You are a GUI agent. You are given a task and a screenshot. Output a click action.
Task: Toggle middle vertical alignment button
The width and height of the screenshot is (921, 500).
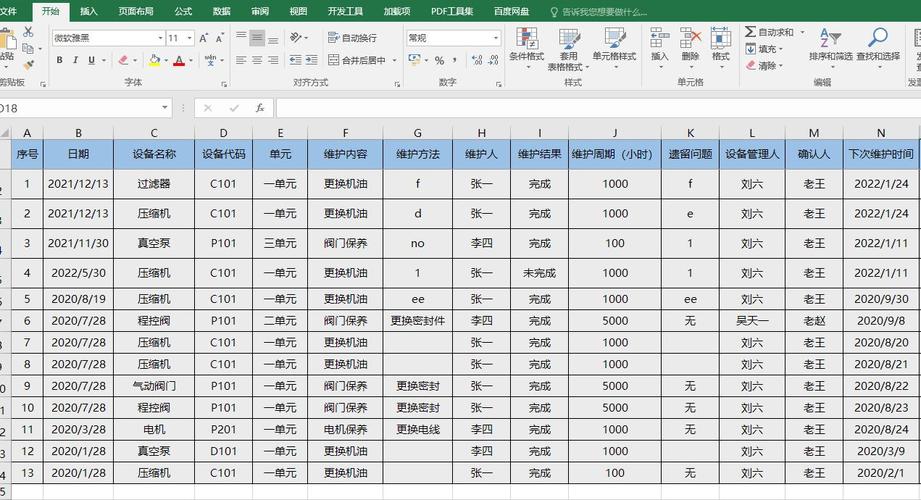coord(257,38)
